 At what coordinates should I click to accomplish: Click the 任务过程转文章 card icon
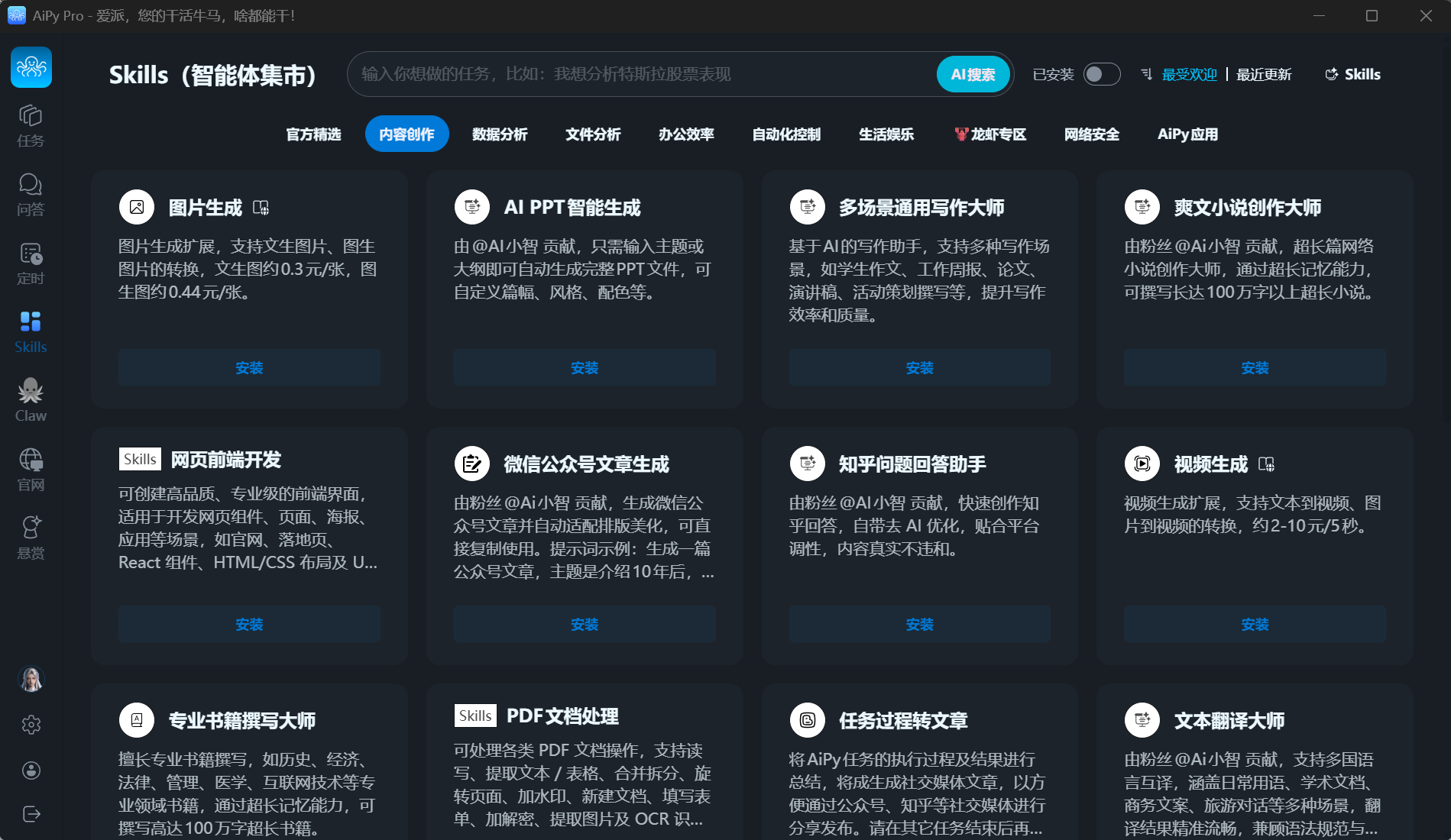click(807, 720)
